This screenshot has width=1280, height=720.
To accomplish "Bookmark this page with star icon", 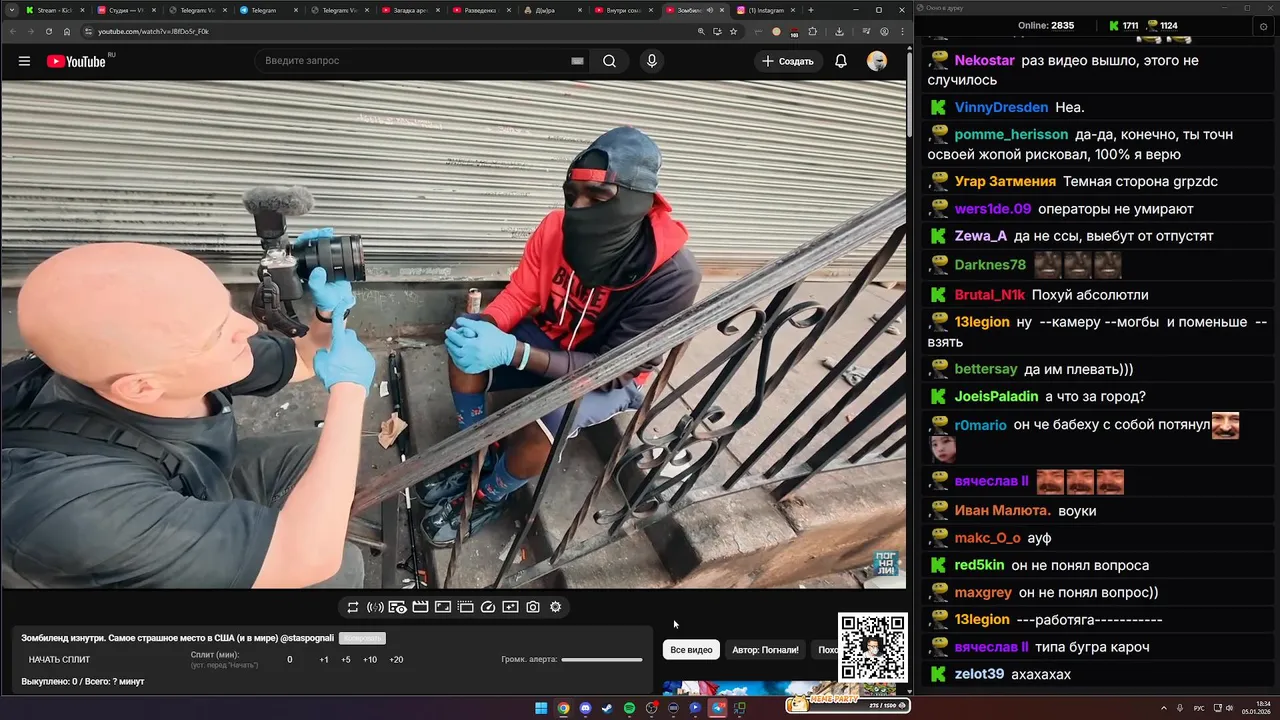I will coord(733,31).
